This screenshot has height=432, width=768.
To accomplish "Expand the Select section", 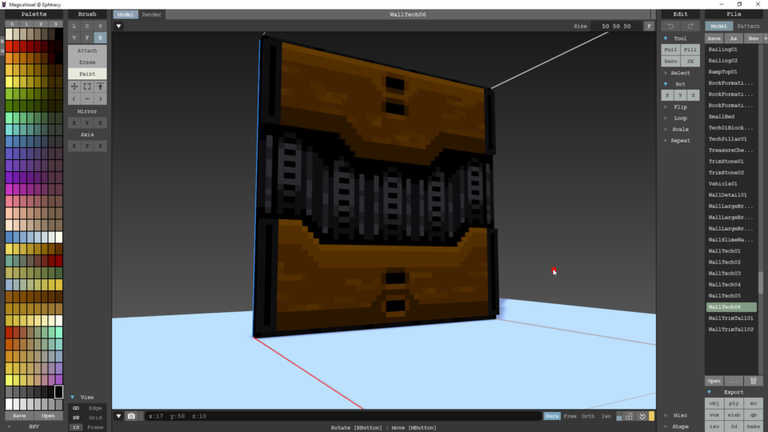I will click(680, 73).
